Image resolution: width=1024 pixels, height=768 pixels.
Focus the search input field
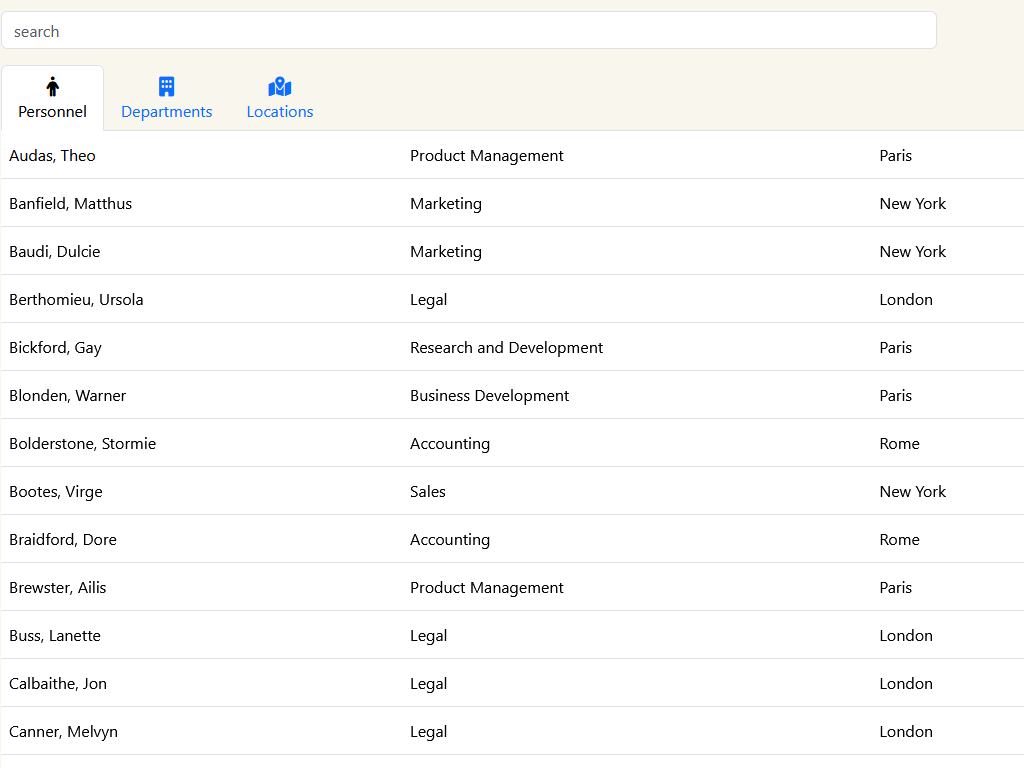pyautogui.click(x=468, y=31)
